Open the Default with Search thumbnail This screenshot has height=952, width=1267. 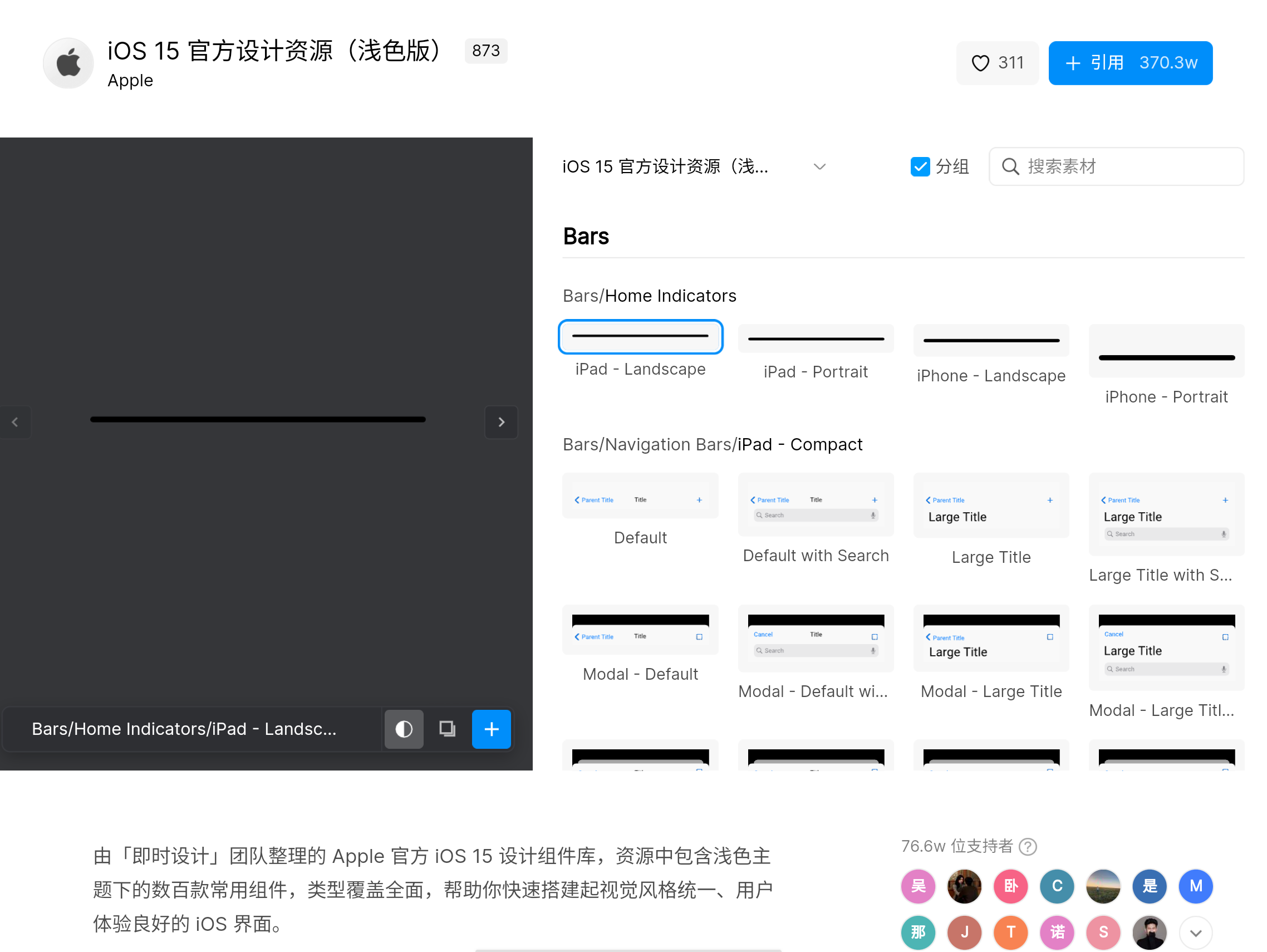click(816, 504)
